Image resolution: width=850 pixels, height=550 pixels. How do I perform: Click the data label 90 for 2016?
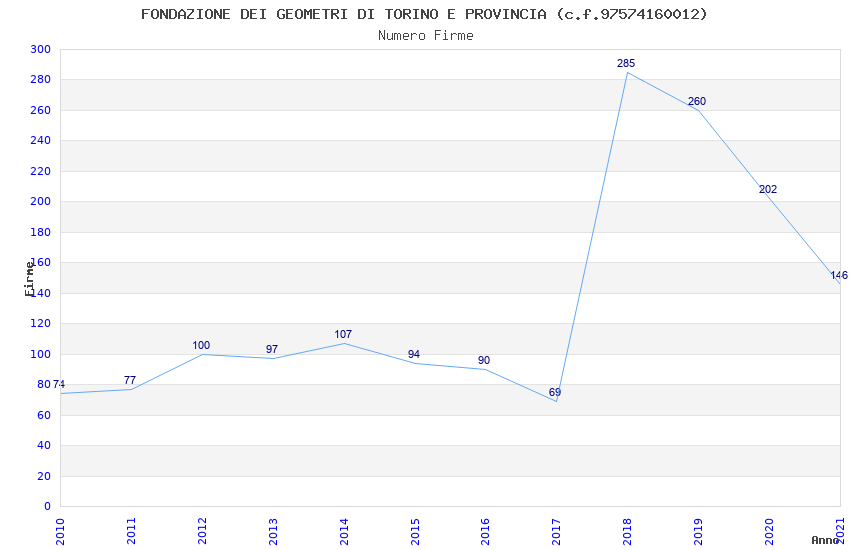click(x=484, y=360)
